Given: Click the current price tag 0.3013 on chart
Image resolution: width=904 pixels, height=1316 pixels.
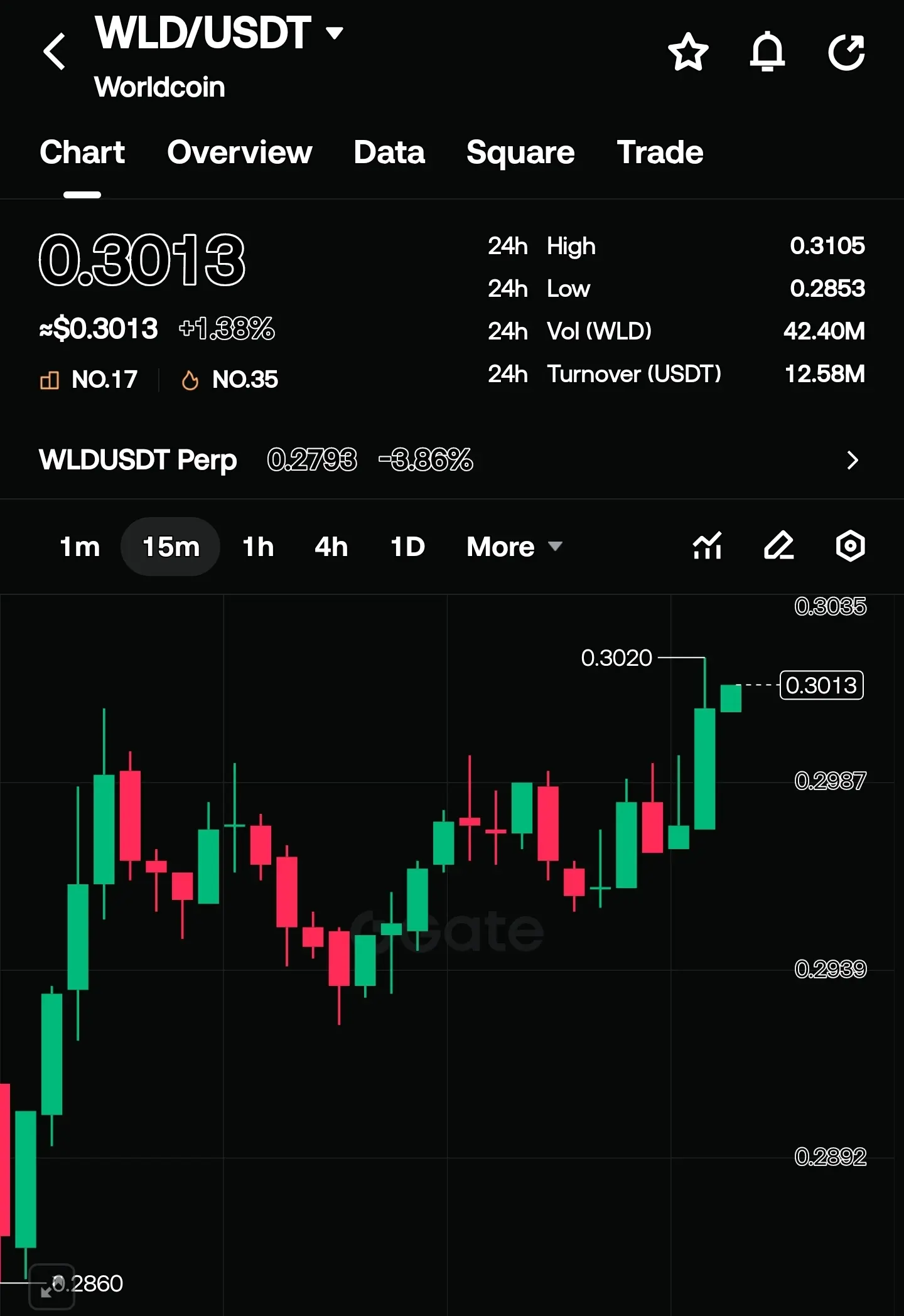Looking at the screenshot, I should click(x=821, y=685).
